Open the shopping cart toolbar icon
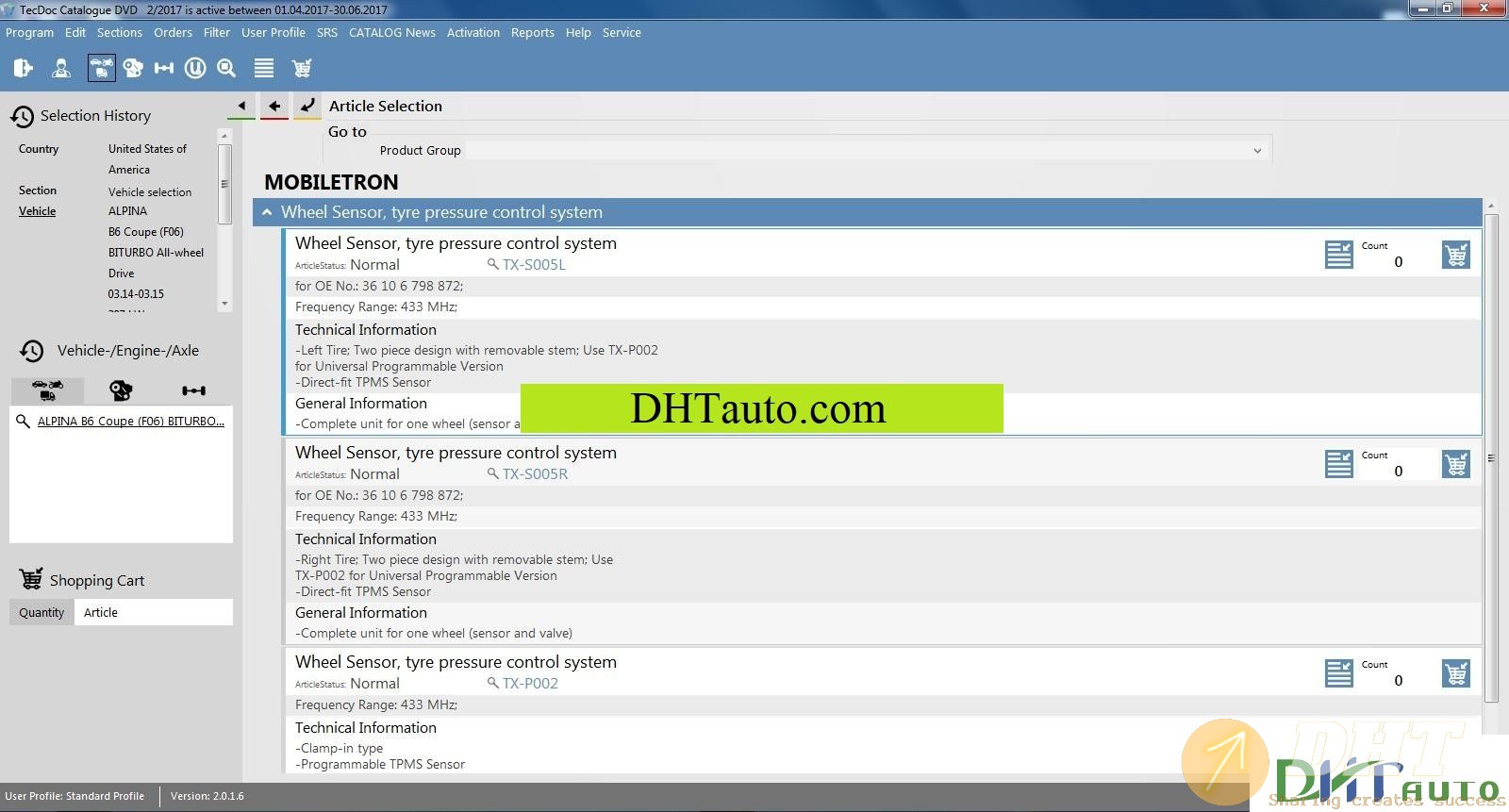1509x812 pixels. (x=302, y=68)
